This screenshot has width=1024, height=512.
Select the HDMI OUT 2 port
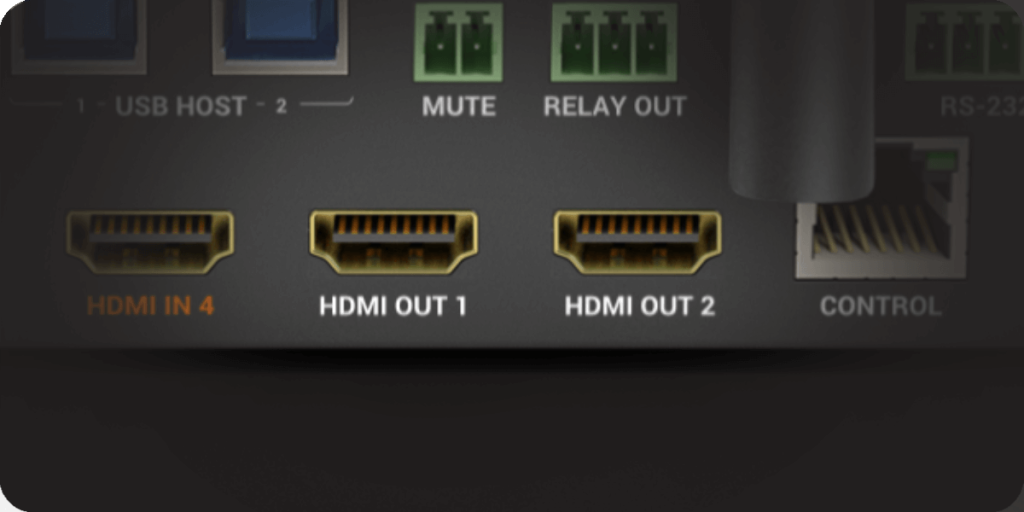coord(637,242)
